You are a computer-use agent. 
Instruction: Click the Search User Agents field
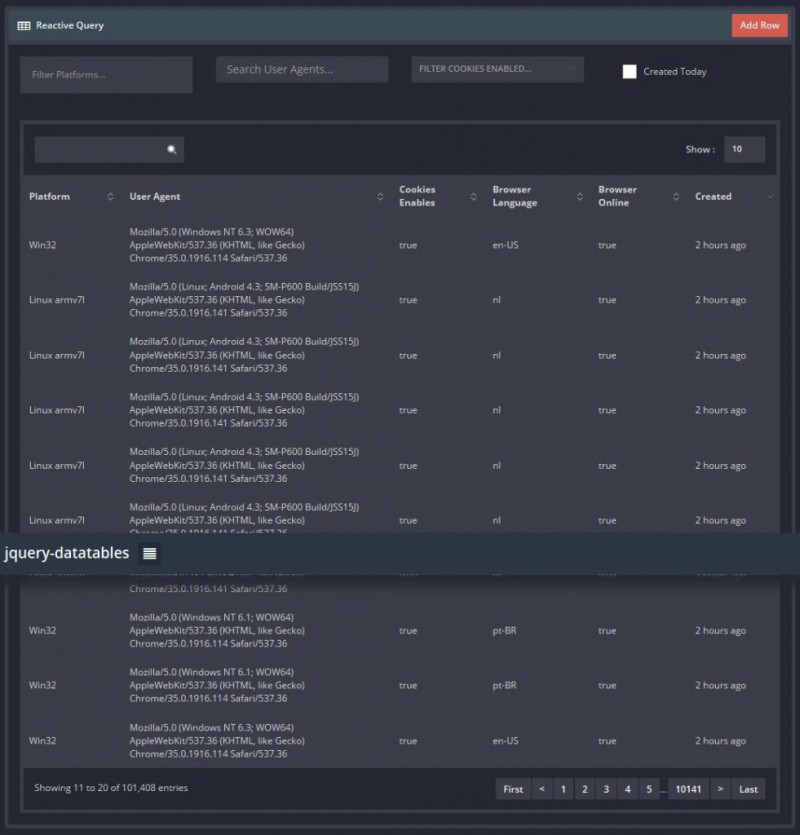click(301, 69)
